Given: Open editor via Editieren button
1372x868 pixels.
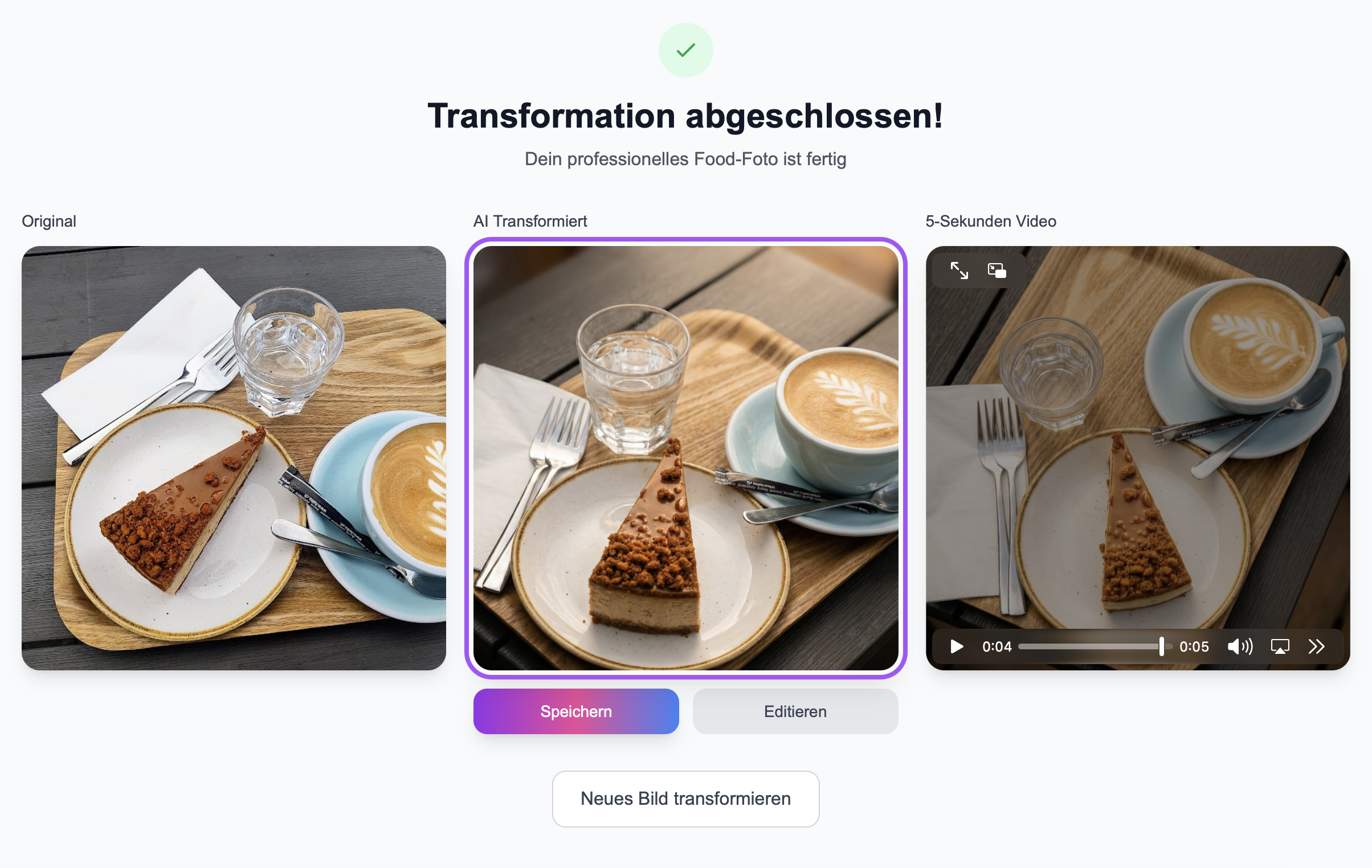Looking at the screenshot, I should (x=795, y=711).
